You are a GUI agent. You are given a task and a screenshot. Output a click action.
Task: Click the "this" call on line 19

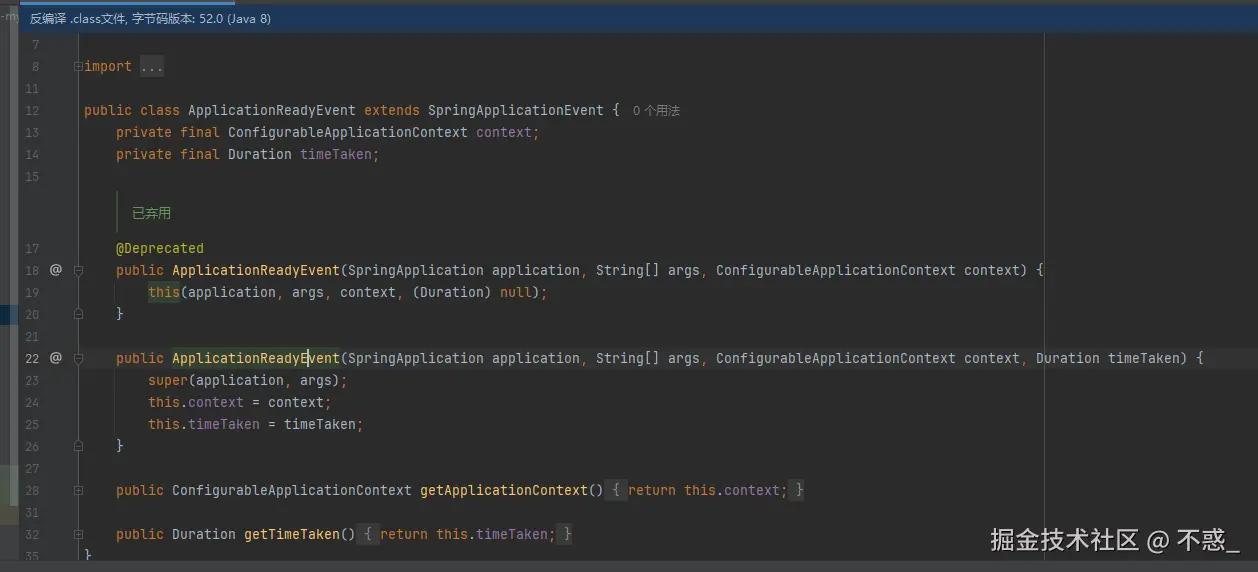164,292
